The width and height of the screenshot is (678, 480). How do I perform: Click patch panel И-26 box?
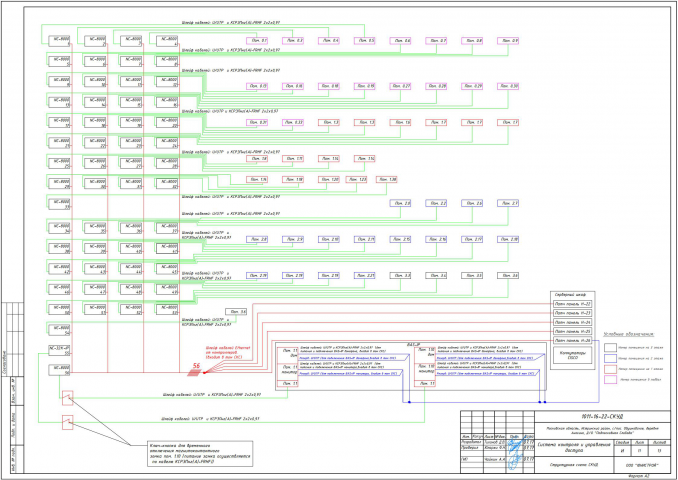pos(573,341)
